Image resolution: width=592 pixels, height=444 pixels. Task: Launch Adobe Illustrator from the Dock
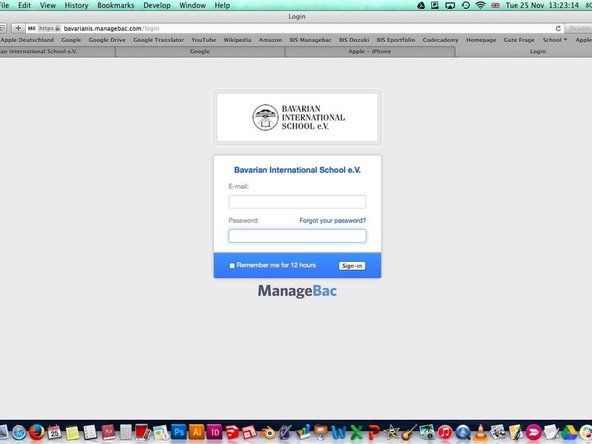[x=197, y=432]
